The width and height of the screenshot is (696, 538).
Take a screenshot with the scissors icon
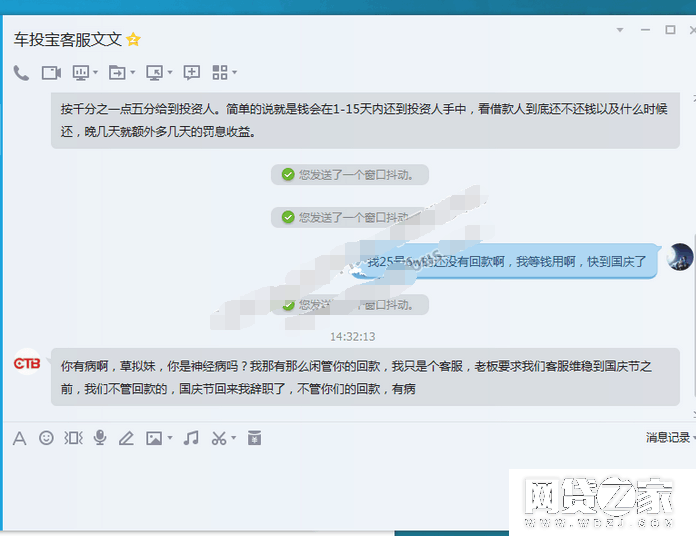219,438
